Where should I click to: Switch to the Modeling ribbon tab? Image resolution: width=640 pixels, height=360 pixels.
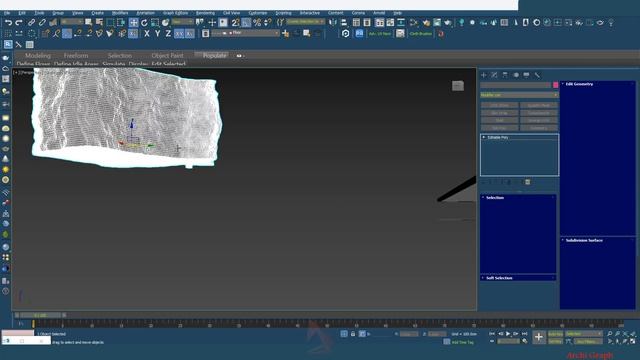pos(38,56)
